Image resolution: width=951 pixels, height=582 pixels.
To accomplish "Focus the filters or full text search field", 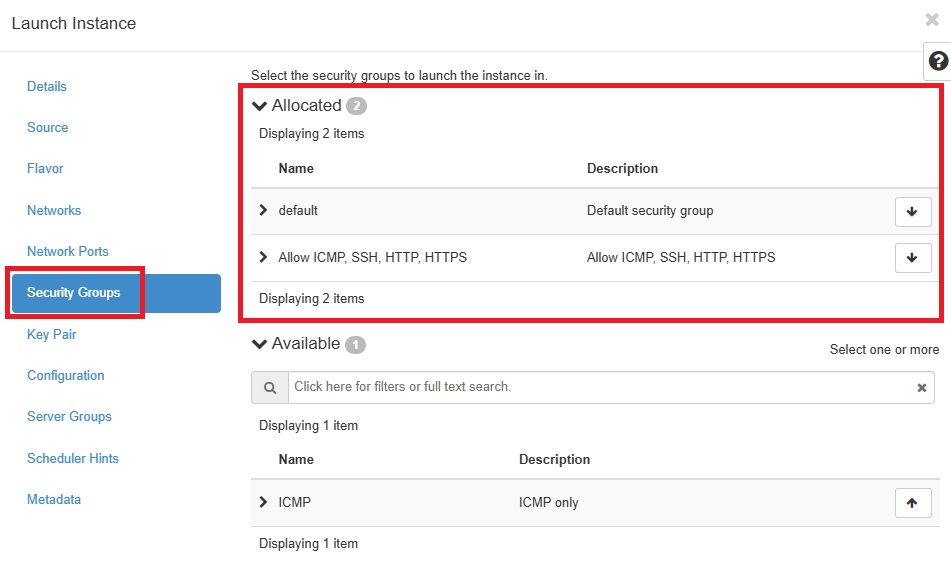I will [602, 387].
